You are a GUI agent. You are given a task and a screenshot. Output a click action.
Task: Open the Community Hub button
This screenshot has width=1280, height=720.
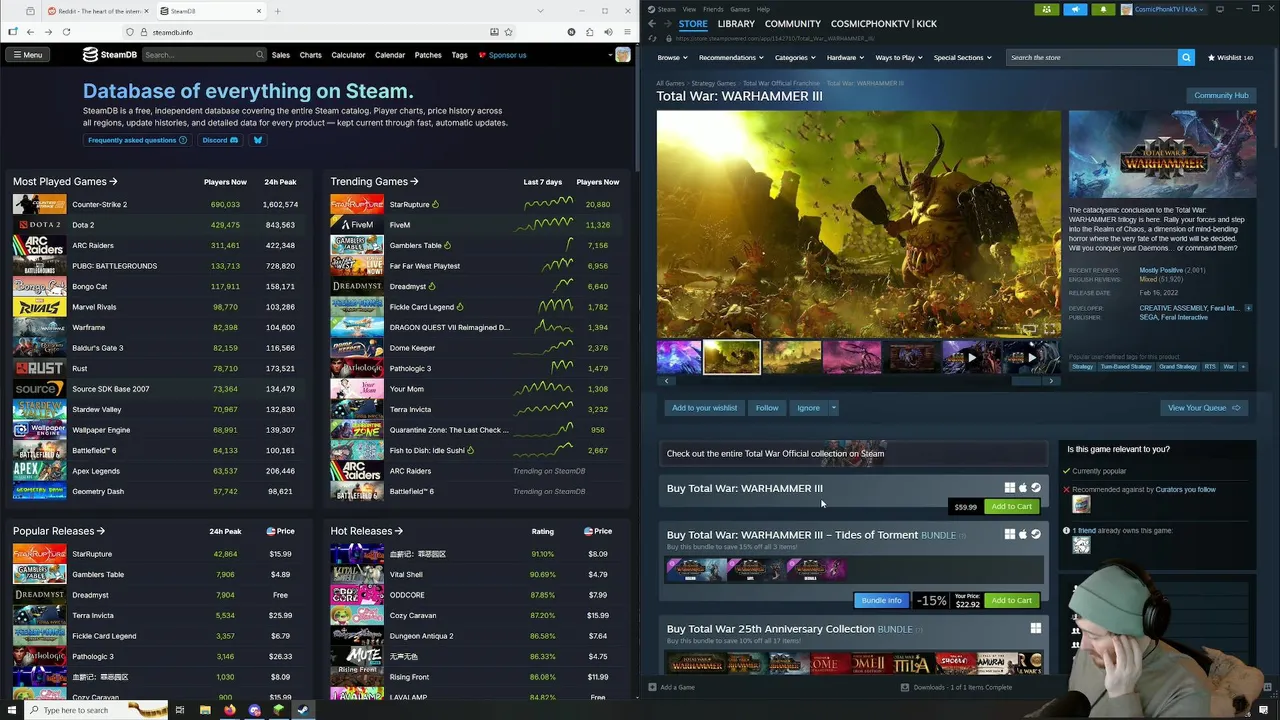1221,95
